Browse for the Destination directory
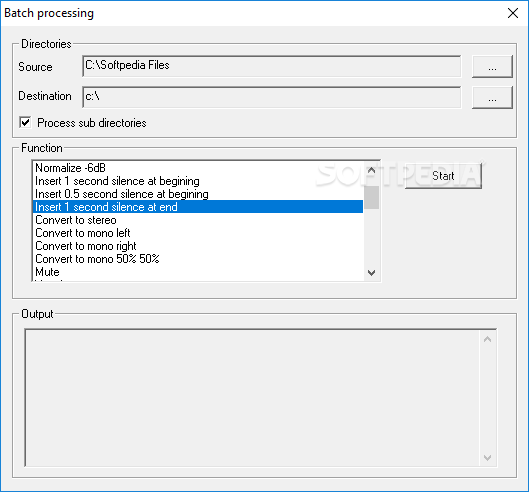This screenshot has height=492, width=529. 492,98
